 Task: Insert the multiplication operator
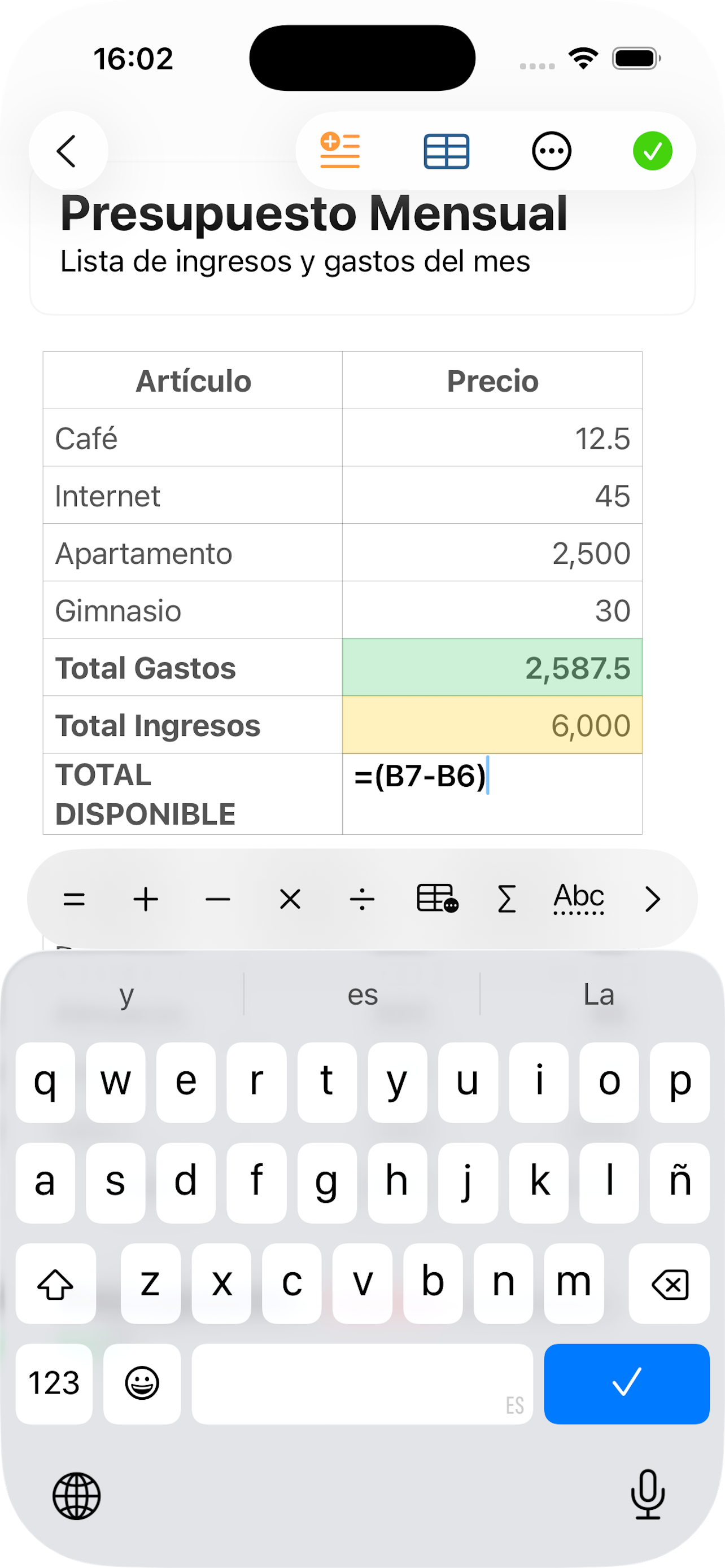pos(290,899)
